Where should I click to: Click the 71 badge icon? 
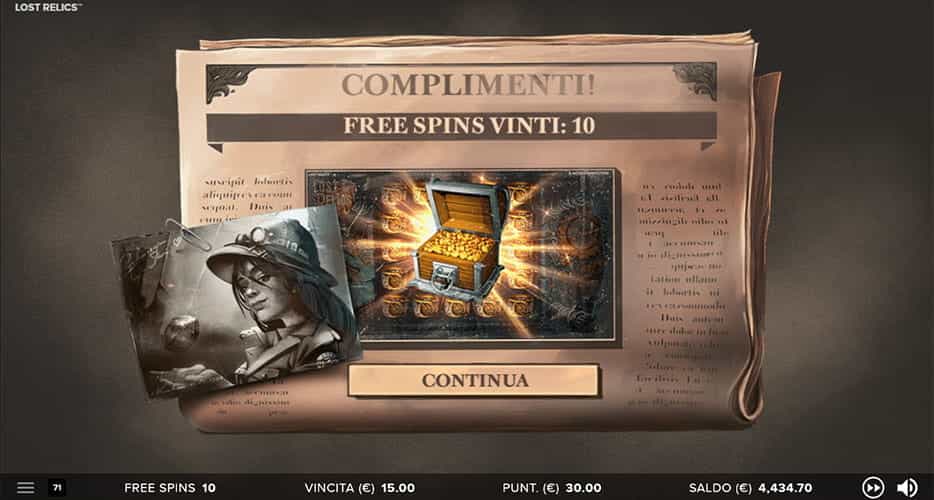tap(57, 488)
